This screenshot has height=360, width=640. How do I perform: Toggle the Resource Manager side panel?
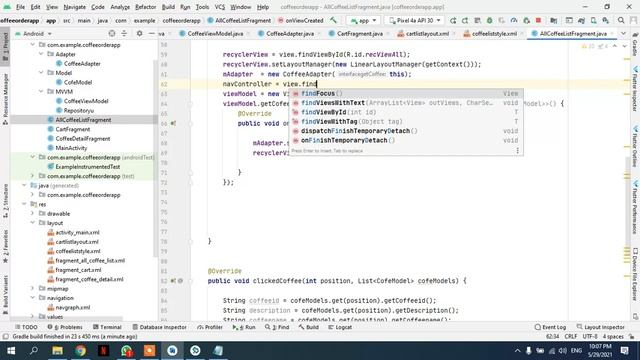coord(5,99)
